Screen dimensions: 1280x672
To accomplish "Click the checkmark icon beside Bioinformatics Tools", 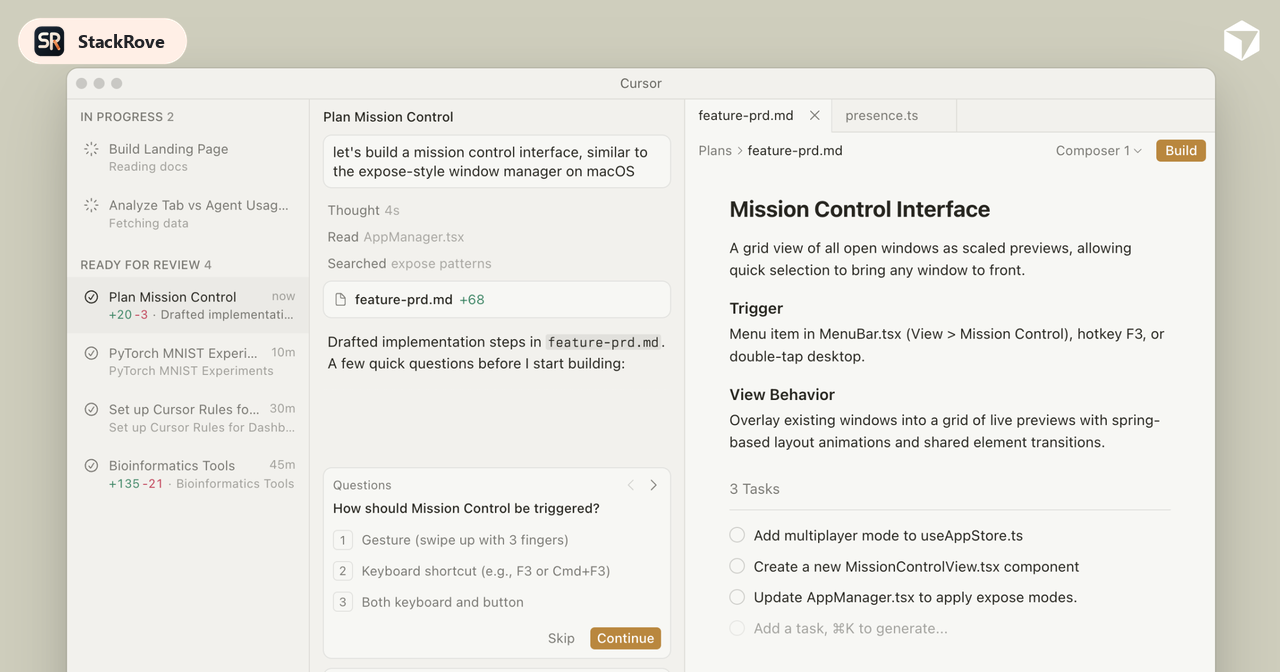I will 90,466.
